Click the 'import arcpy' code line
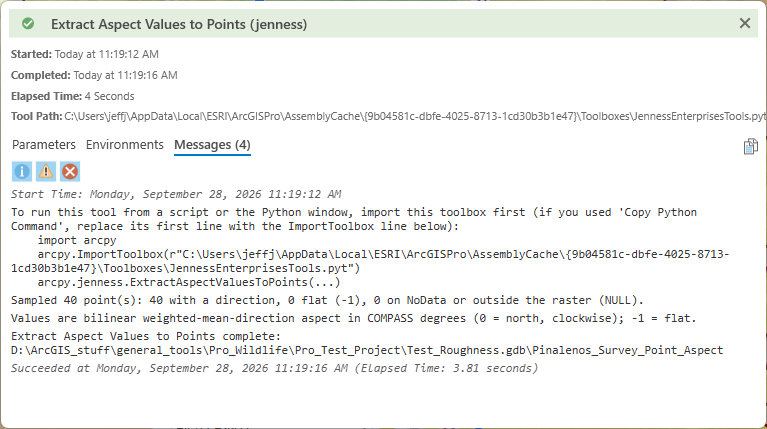 (77, 240)
